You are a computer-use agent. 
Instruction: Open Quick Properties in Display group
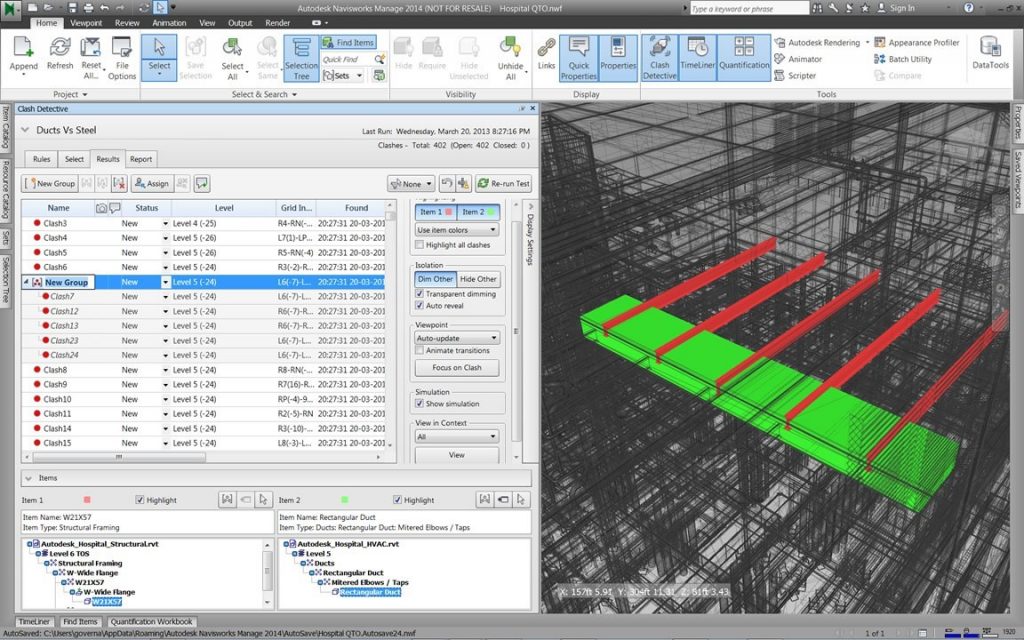point(579,58)
